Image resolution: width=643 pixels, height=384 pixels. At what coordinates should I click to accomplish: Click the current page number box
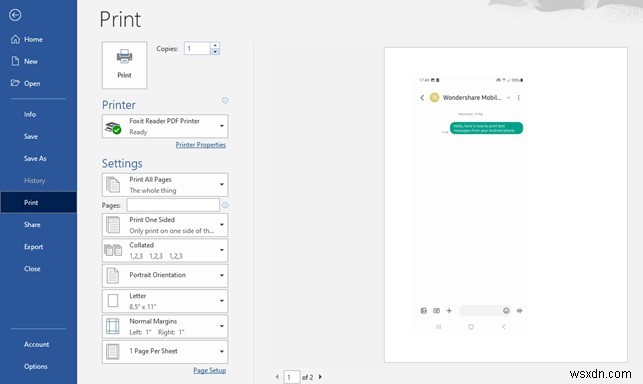pyautogui.click(x=292, y=377)
